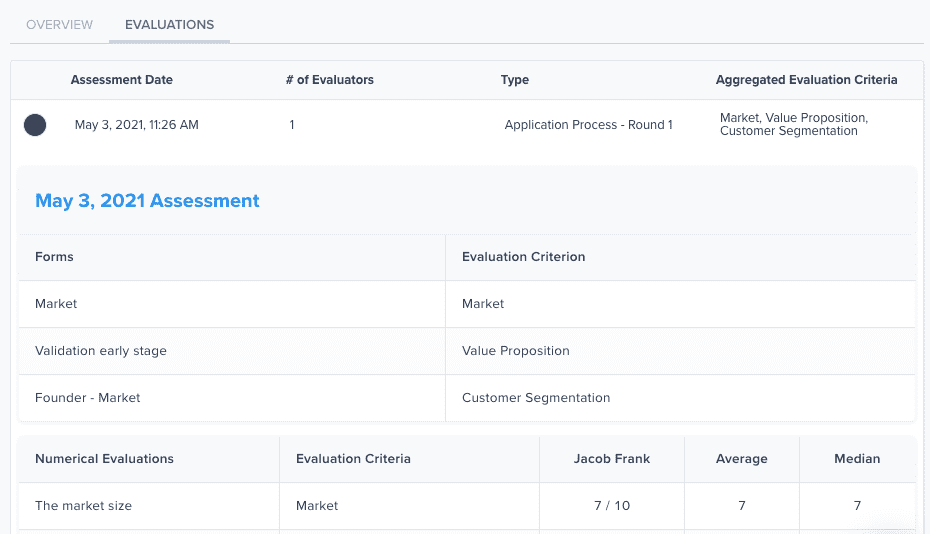Click the Assessment Date column header
The width and height of the screenshot is (930, 534).
pos(121,80)
